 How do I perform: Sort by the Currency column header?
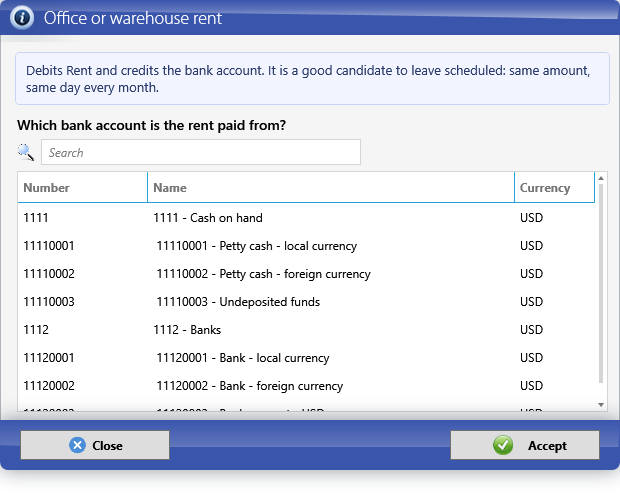[555, 187]
